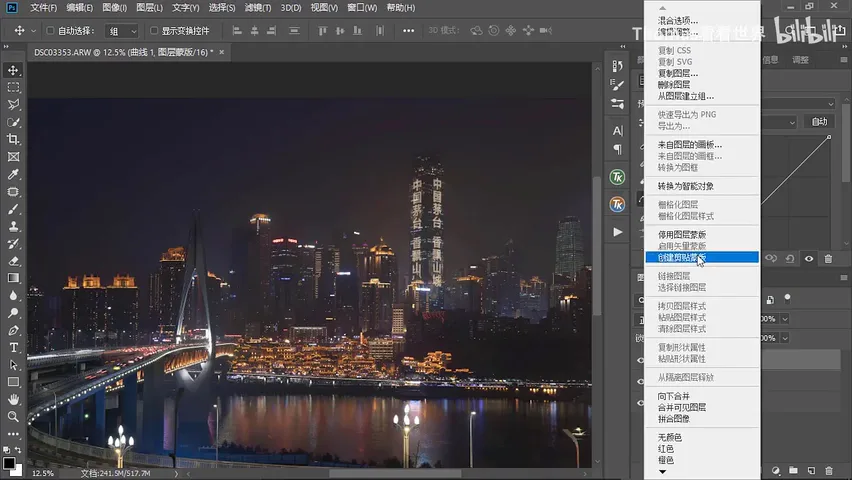Select the Brush tool
Image resolution: width=852 pixels, height=480 pixels.
point(14,209)
